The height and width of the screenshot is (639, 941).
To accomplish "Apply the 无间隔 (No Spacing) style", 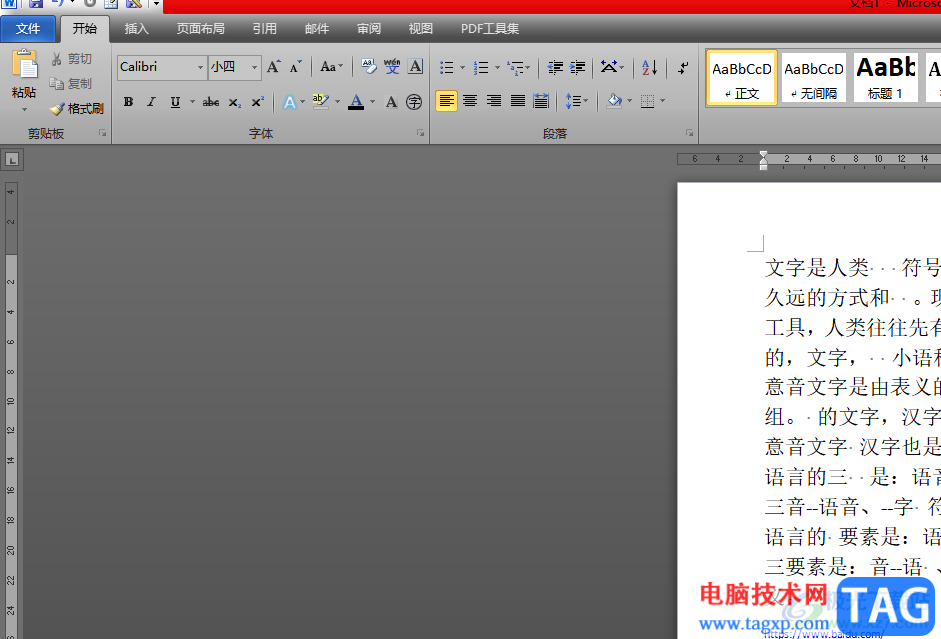I will (814, 78).
